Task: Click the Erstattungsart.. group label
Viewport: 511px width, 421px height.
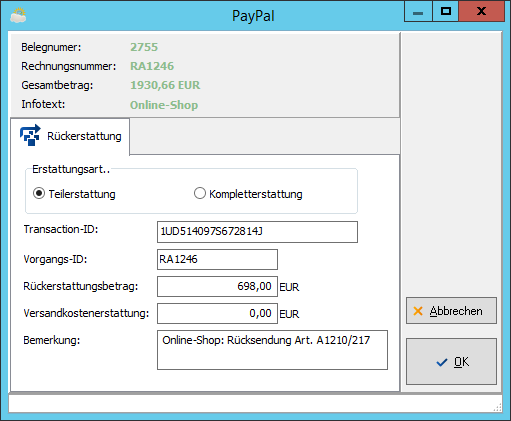Action: point(71,169)
